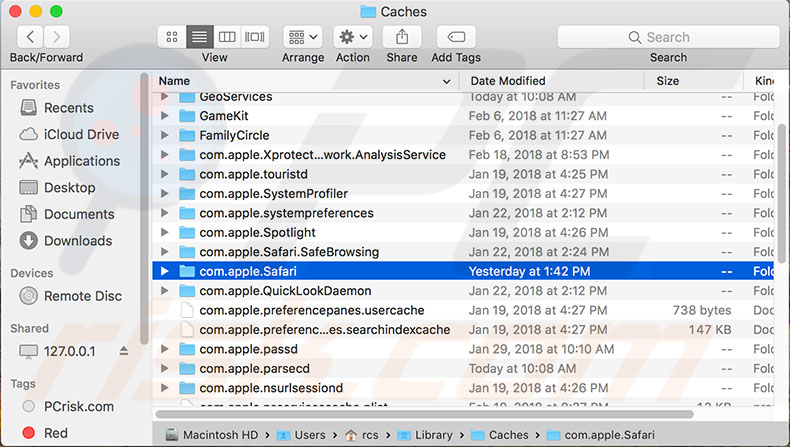Click 'Jan 29, 2018 at 10:10 AM' date
This screenshot has height=447, width=790.
click(x=542, y=349)
